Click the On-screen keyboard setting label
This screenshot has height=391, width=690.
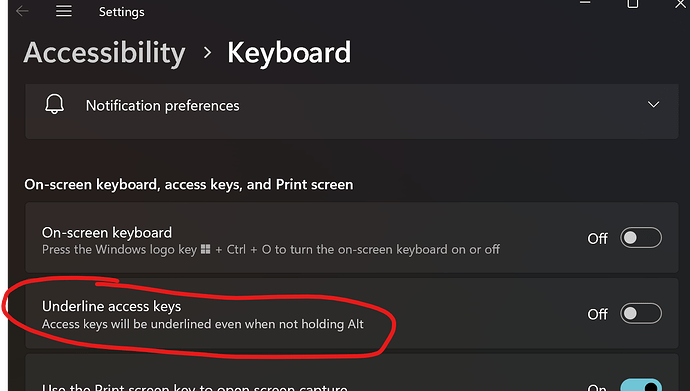click(107, 232)
